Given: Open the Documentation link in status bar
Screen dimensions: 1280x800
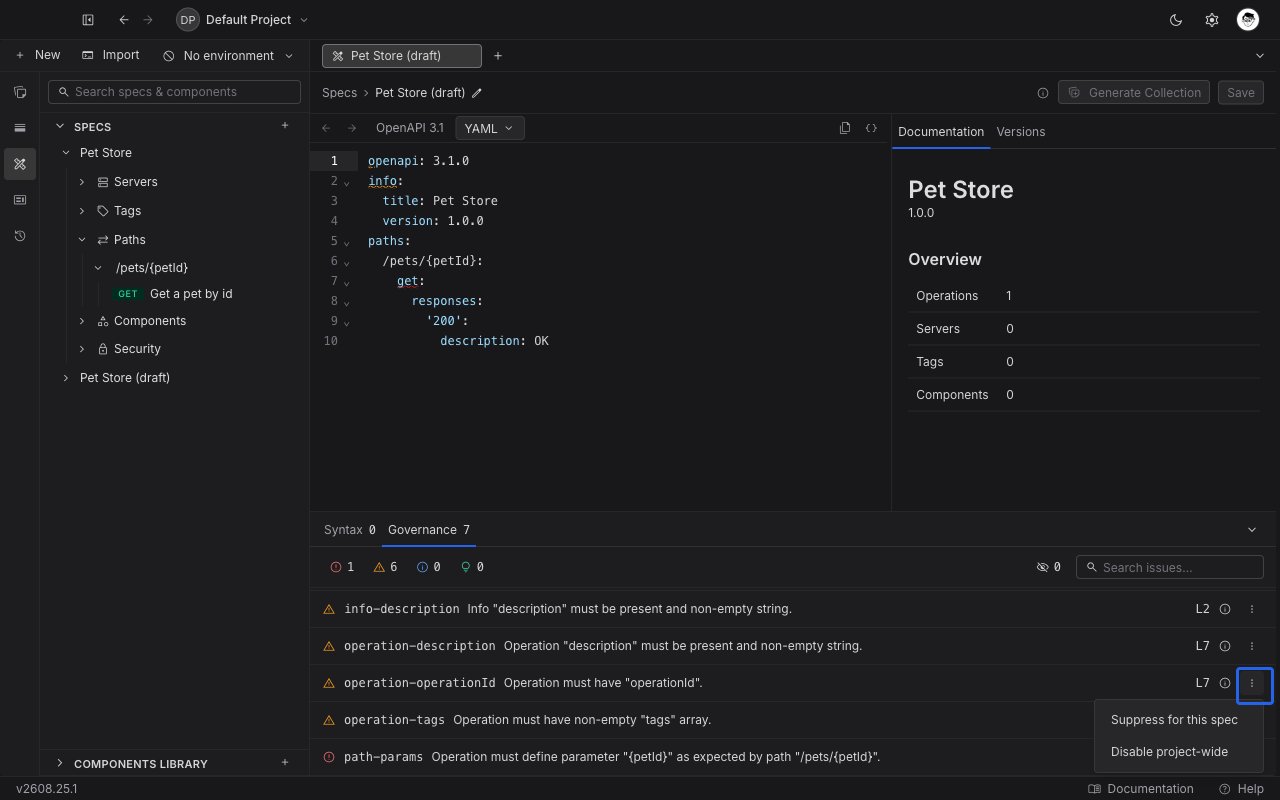Looking at the screenshot, I should click(1141, 789).
